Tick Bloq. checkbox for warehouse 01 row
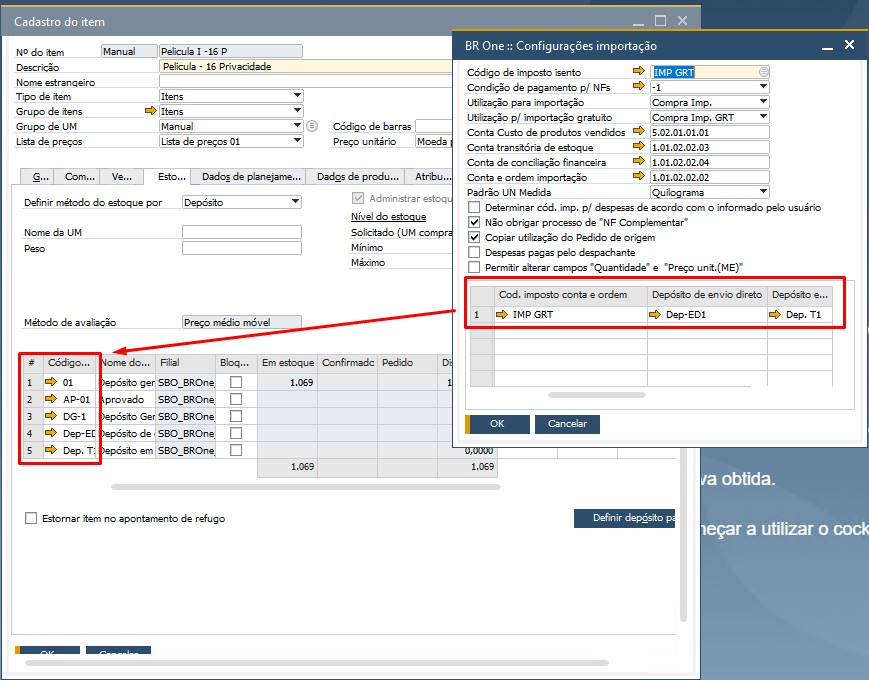Image resolution: width=869 pixels, height=680 pixels. click(x=236, y=382)
